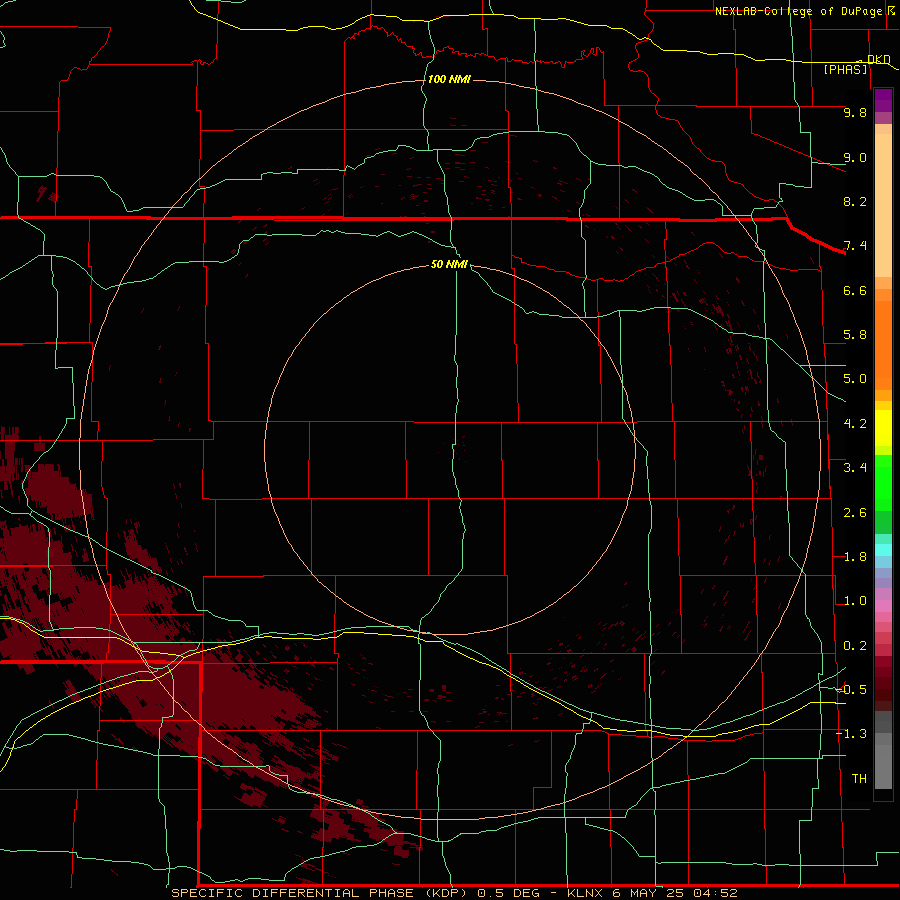
Task: Click the "TH" threshold label on legend
Action: tap(859, 779)
